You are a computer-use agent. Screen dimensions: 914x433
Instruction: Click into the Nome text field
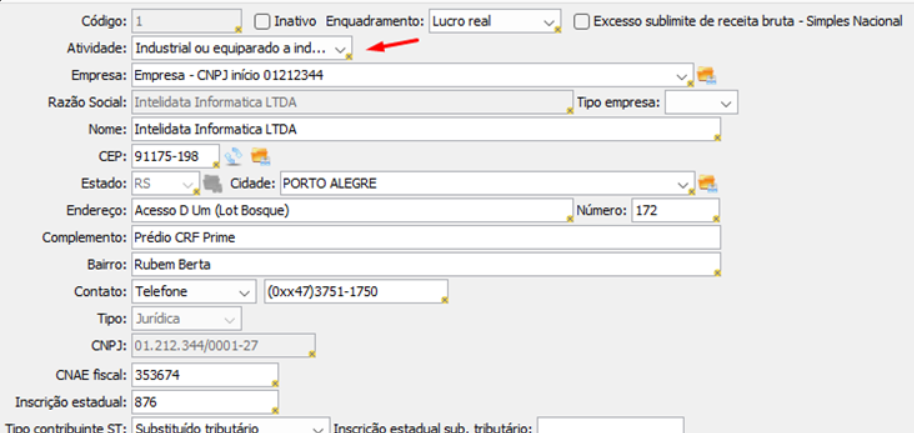point(425,129)
